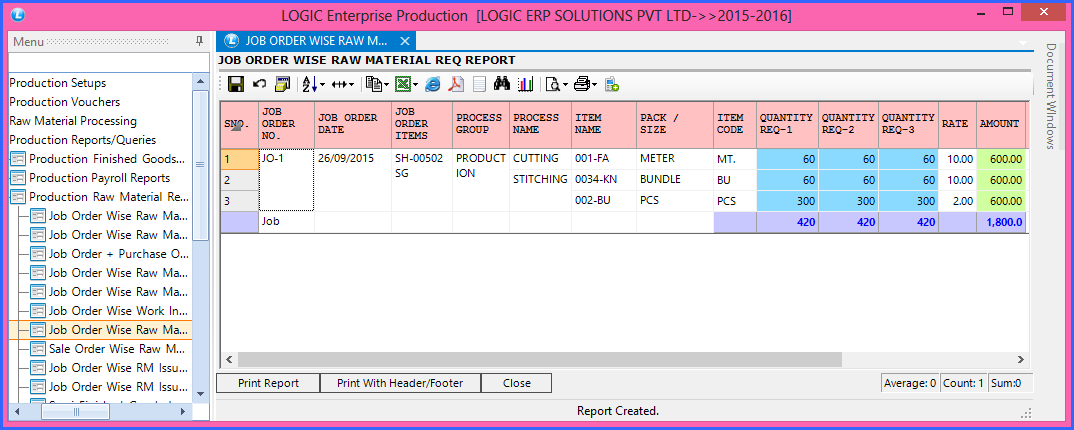
Task: Click the Undo arrow icon
Action: click(260, 84)
